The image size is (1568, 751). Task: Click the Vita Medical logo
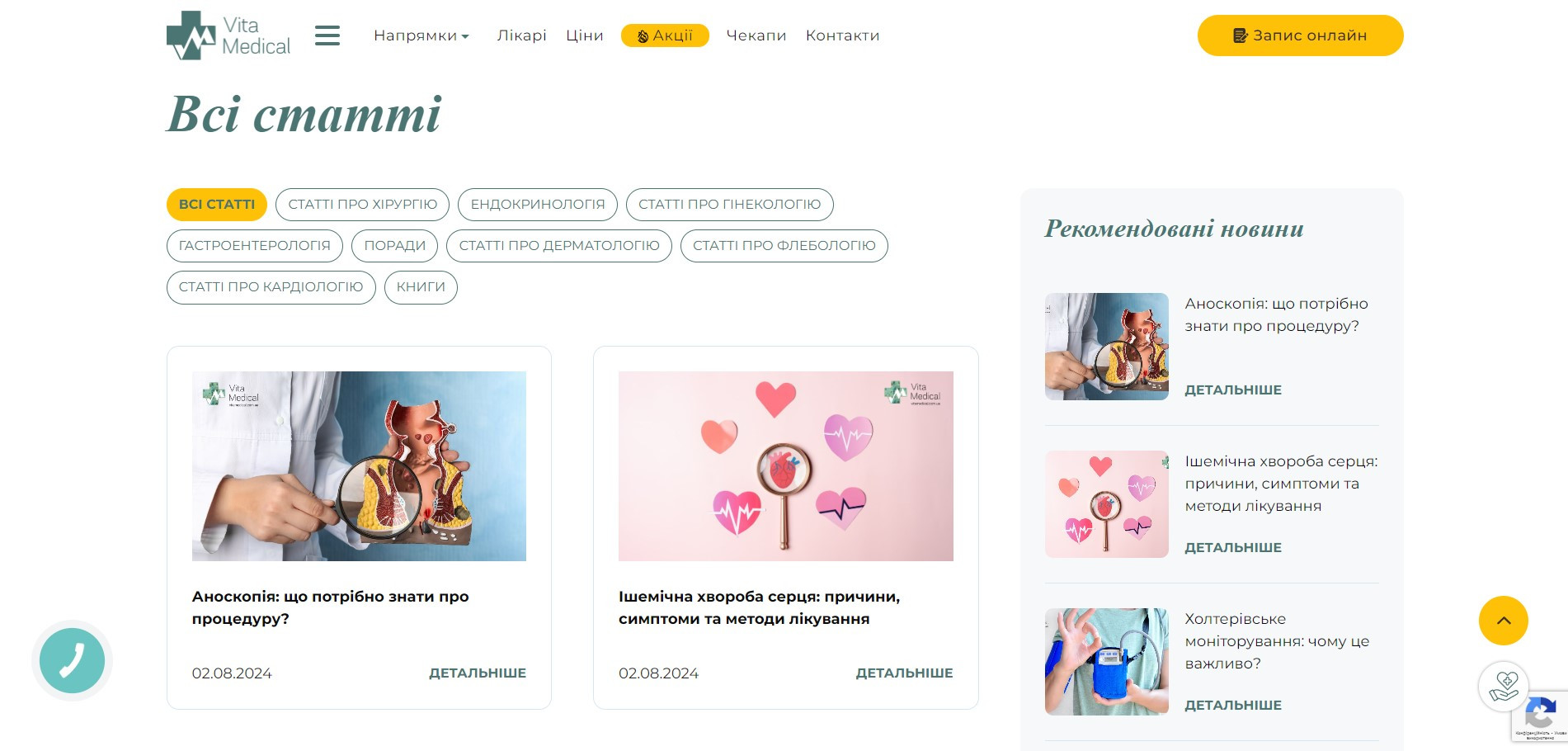pos(228,35)
